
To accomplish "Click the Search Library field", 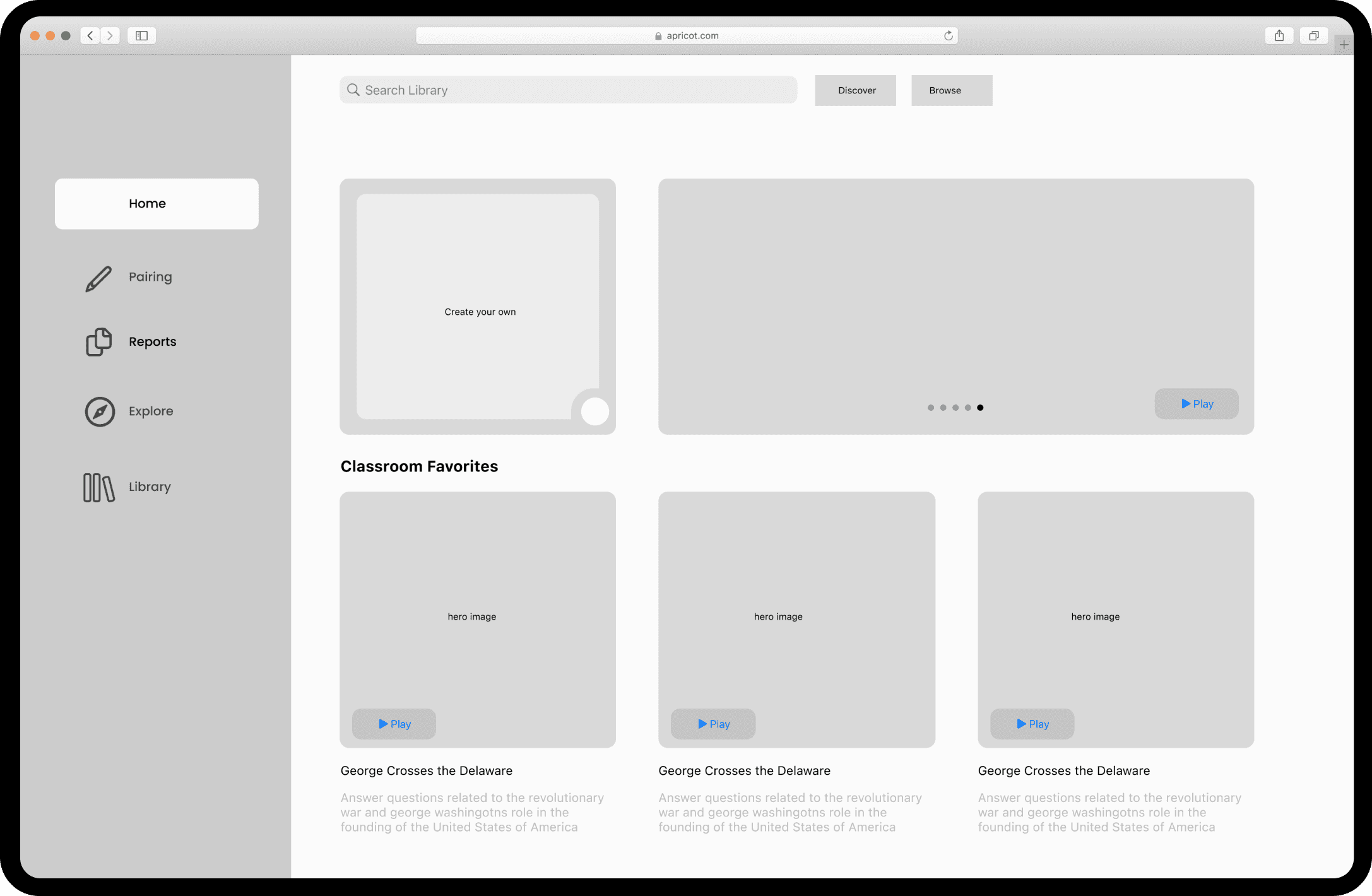I will [568, 90].
